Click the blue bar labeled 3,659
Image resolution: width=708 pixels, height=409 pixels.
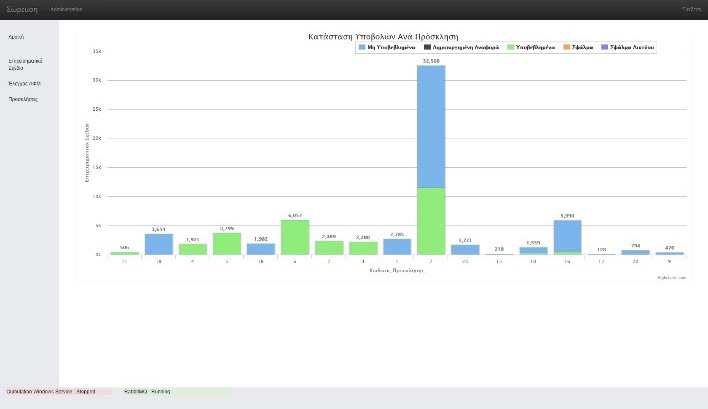click(x=159, y=244)
